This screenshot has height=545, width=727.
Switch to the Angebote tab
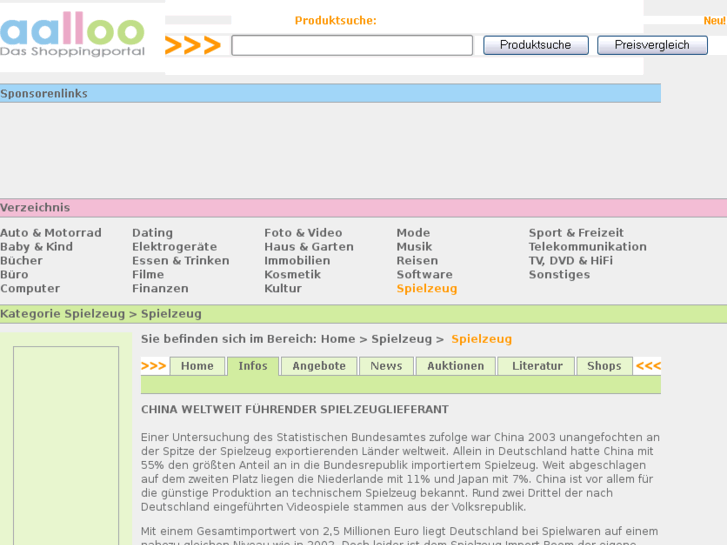click(319, 366)
